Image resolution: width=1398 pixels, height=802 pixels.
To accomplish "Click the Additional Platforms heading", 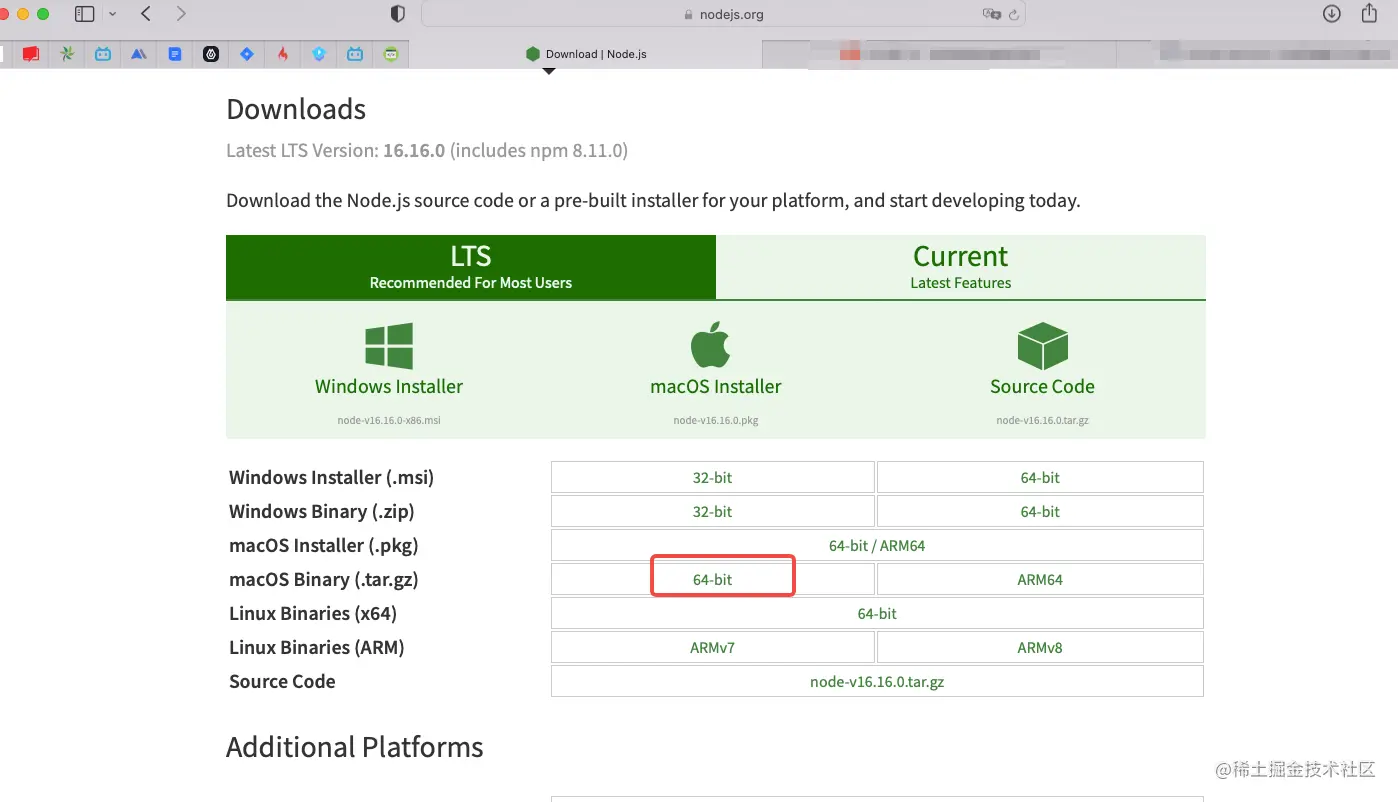I will click(355, 747).
